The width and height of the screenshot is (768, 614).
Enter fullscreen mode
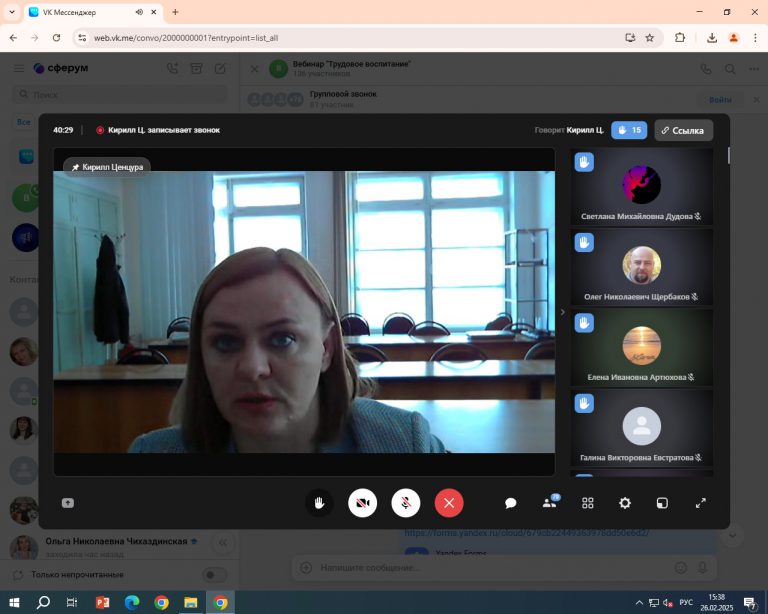[x=701, y=503]
